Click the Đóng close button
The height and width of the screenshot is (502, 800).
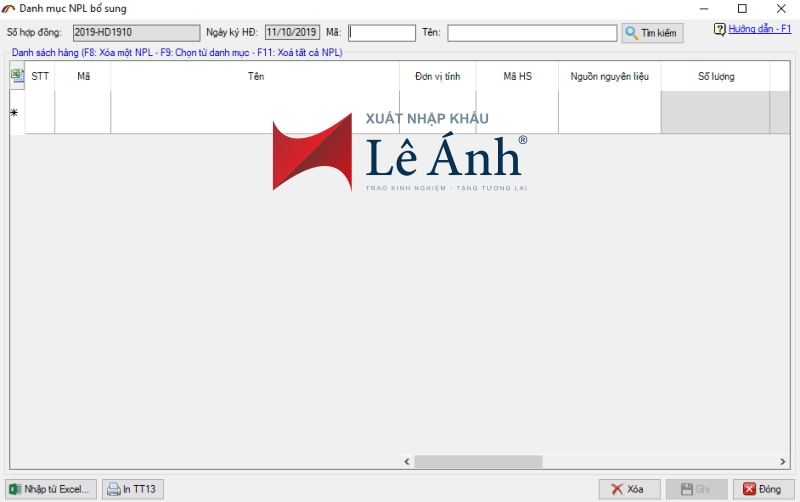pyautogui.click(x=763, y=489)
